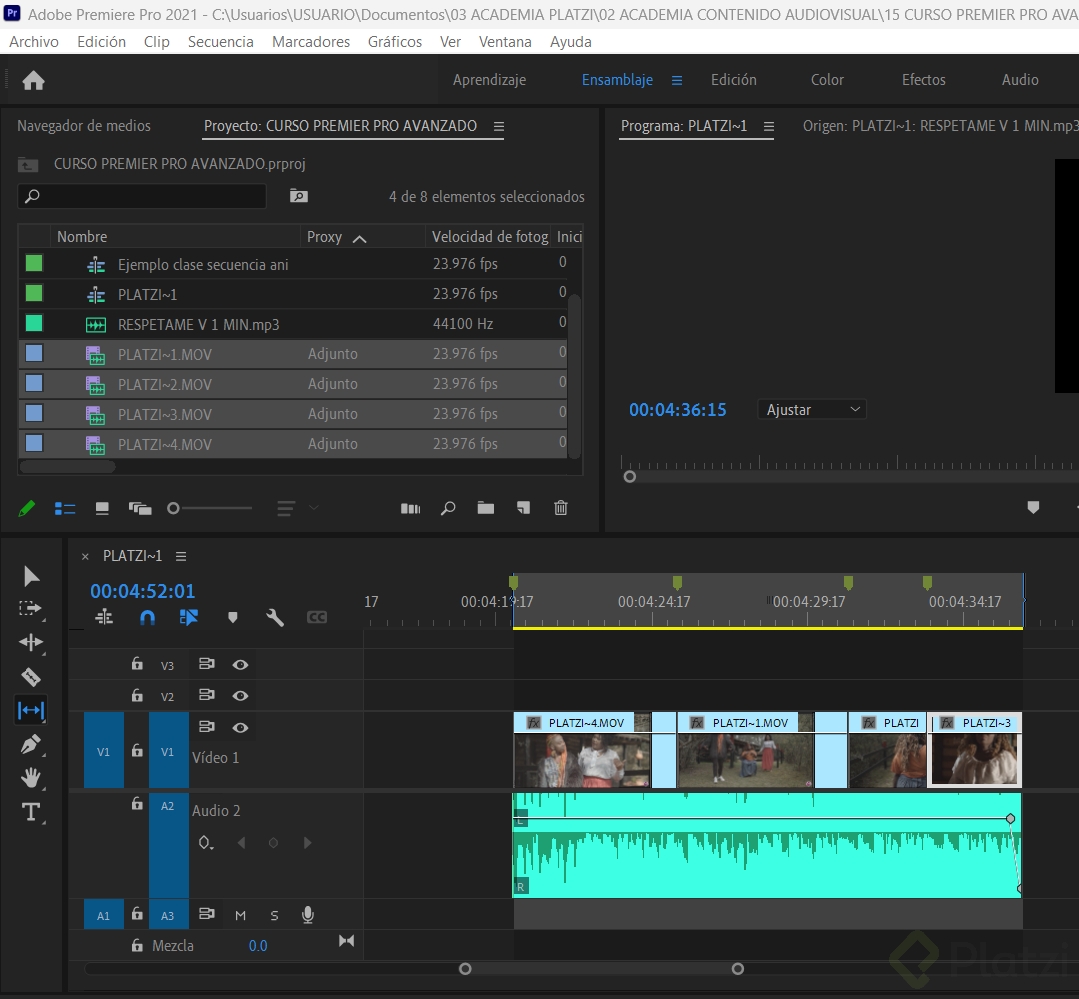Image resolution: width=1079 pixels, height=999 pixels.
Task: Open the Secuencia menu
Action: [220, 42]
